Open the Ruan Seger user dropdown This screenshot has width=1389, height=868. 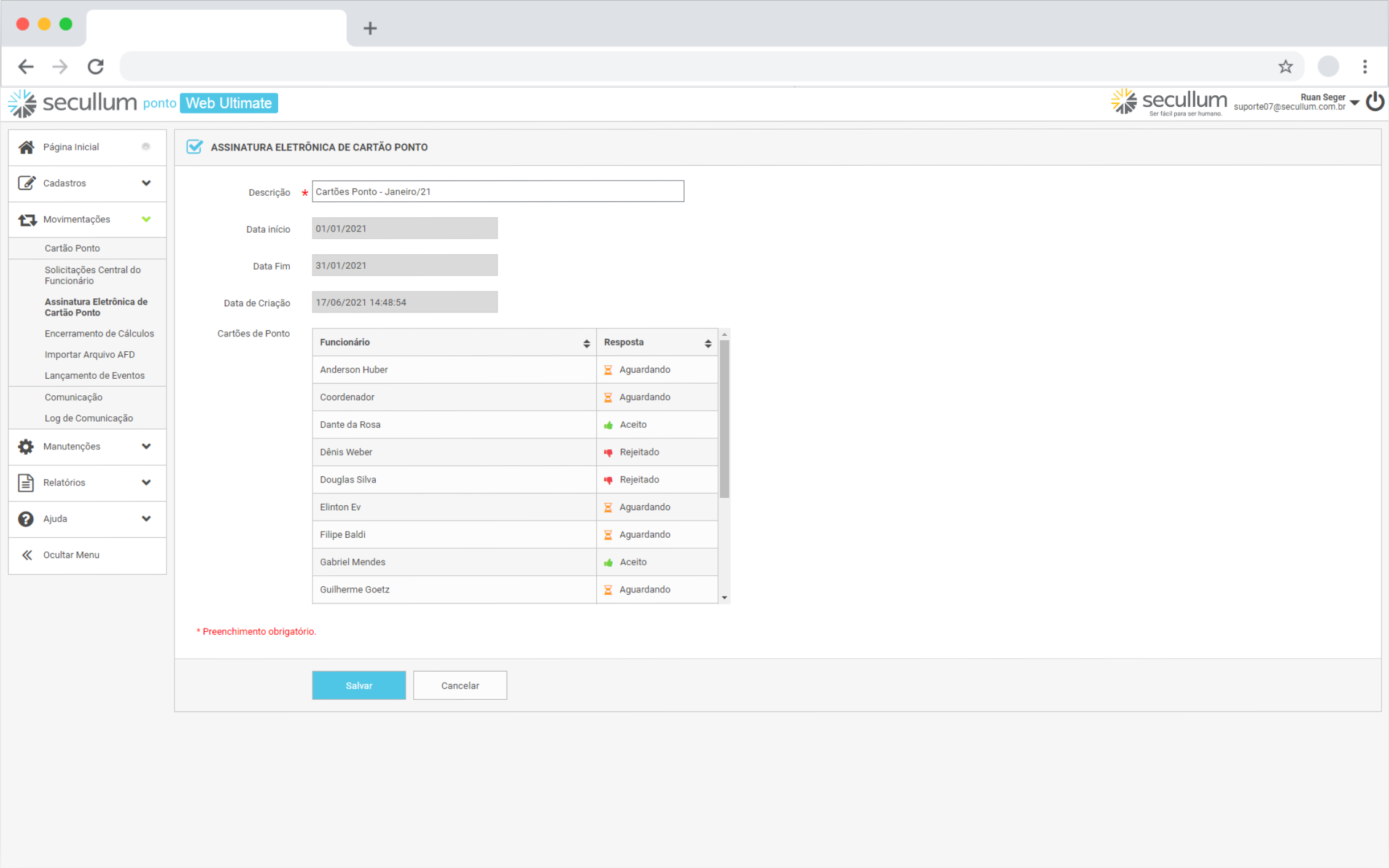click(x=1354, y=103)
